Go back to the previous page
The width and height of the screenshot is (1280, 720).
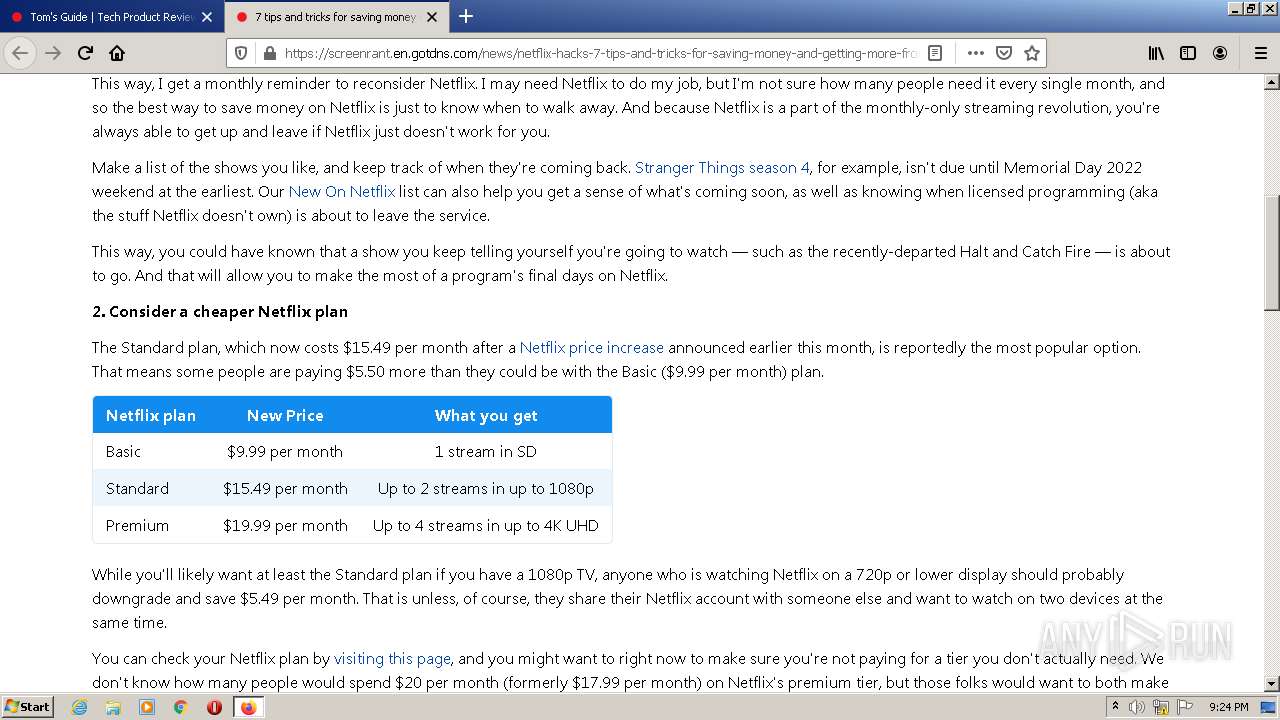20,53
